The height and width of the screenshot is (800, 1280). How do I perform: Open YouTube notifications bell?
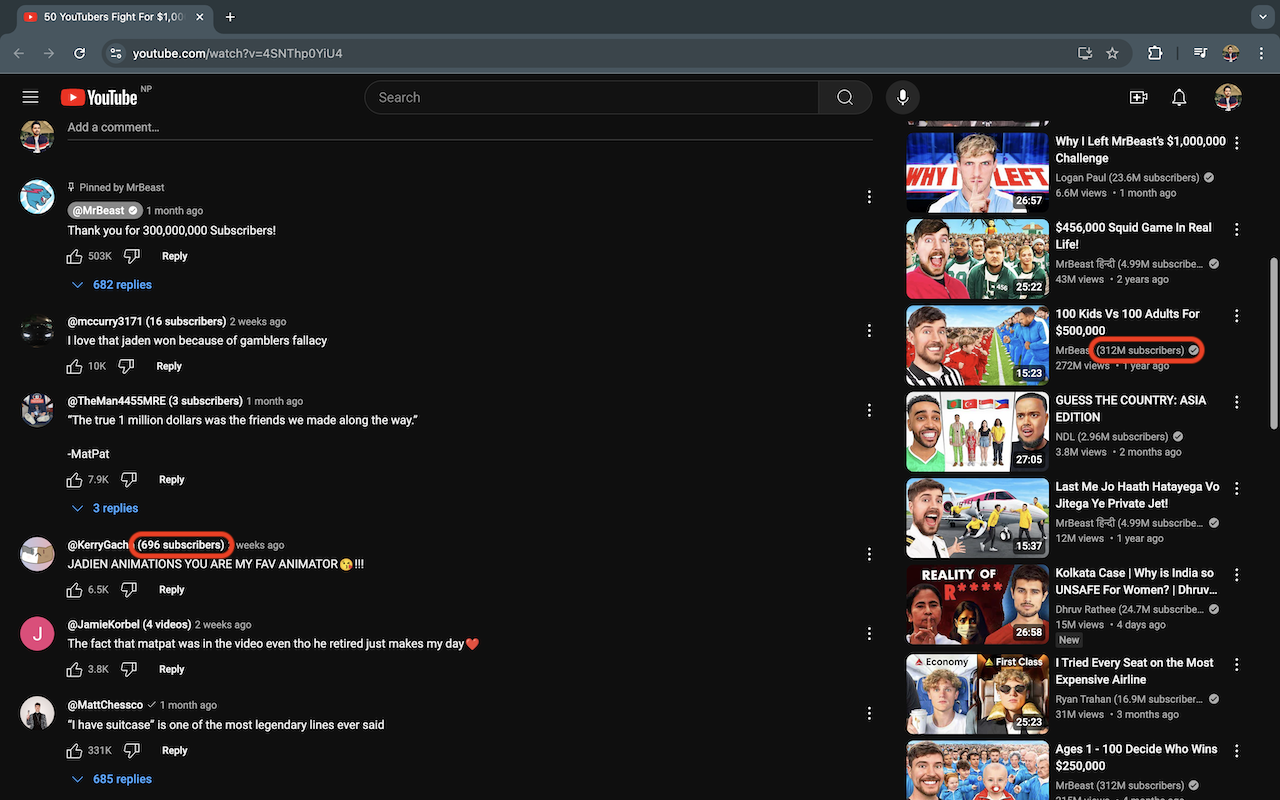pyautogui.click(x=1179, y=97)
